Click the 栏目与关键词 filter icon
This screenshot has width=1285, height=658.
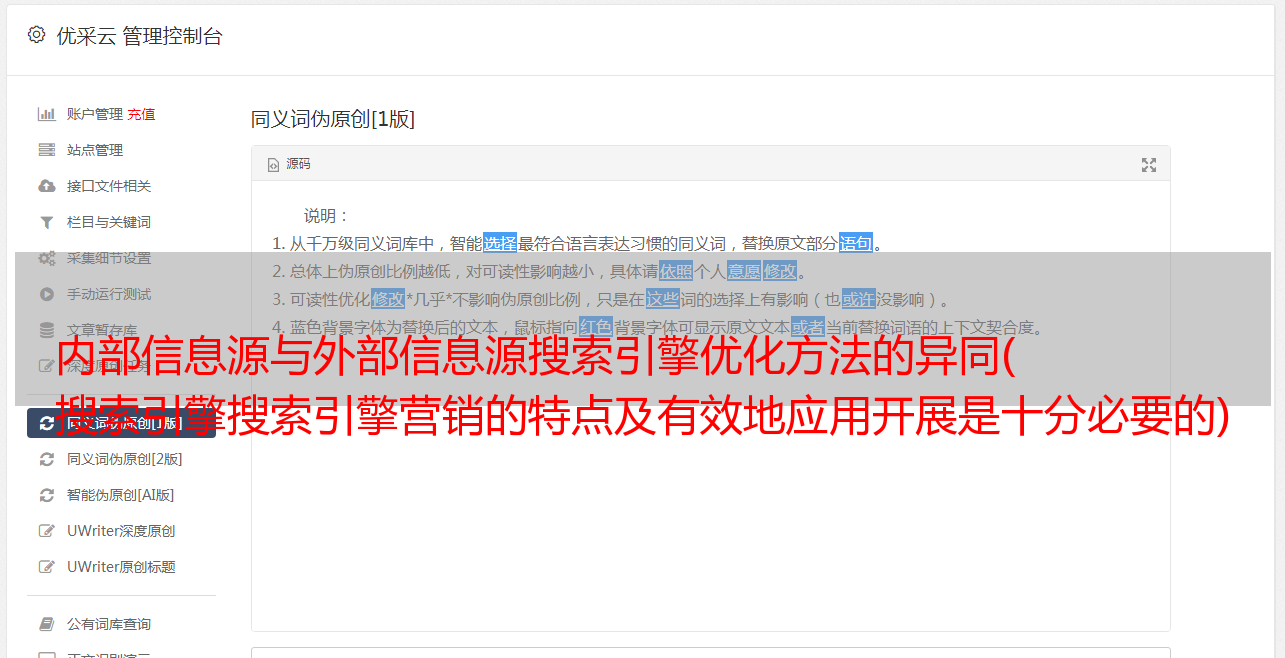[x=46, y=222]
